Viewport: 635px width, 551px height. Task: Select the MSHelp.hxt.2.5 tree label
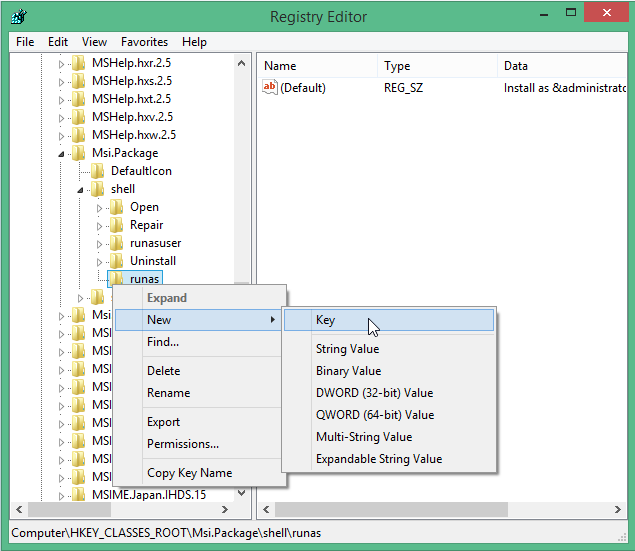click(132, 99)
